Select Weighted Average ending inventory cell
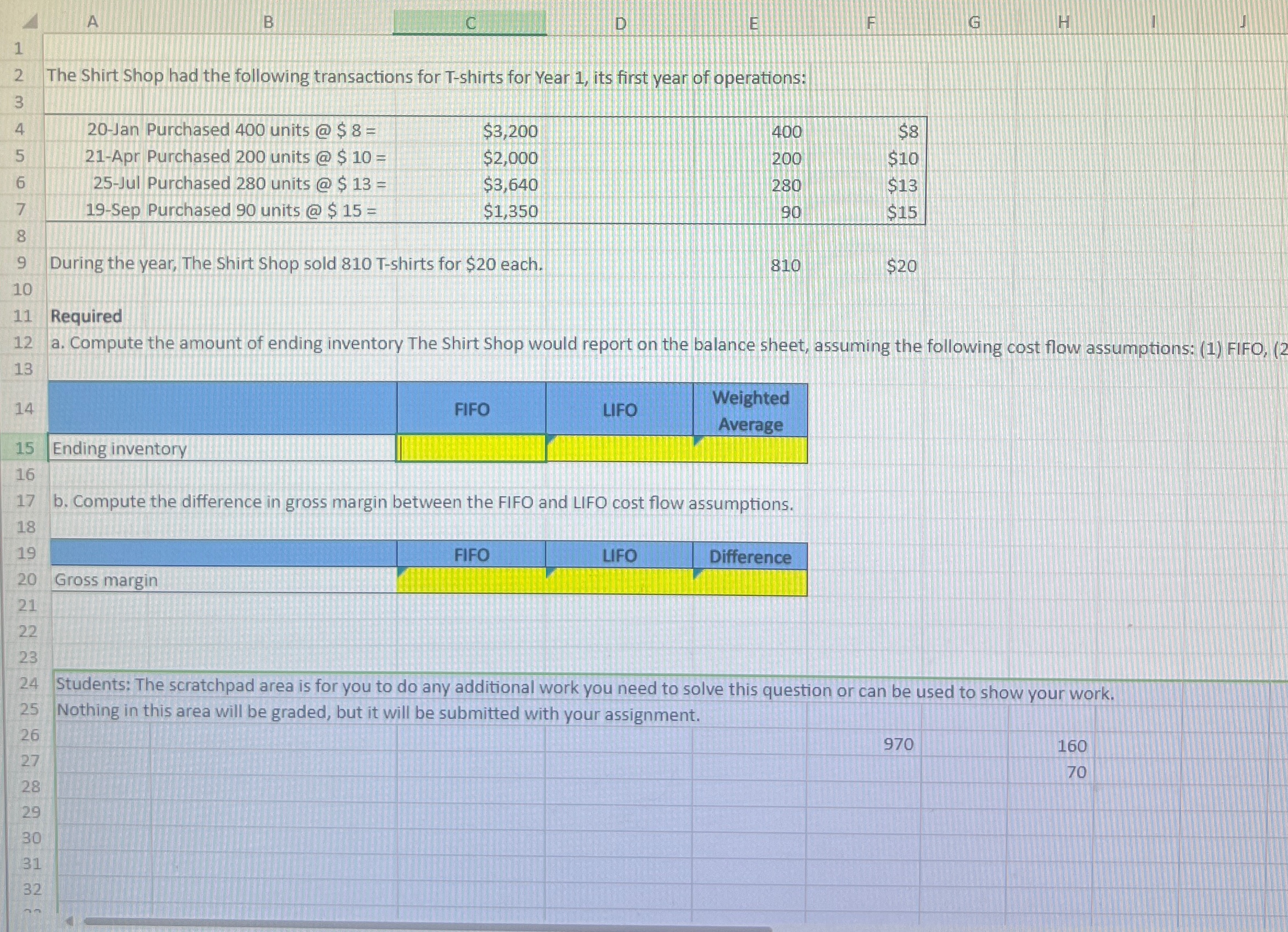This screenshot has width=1288, height=932. click(x=750, y=450)
